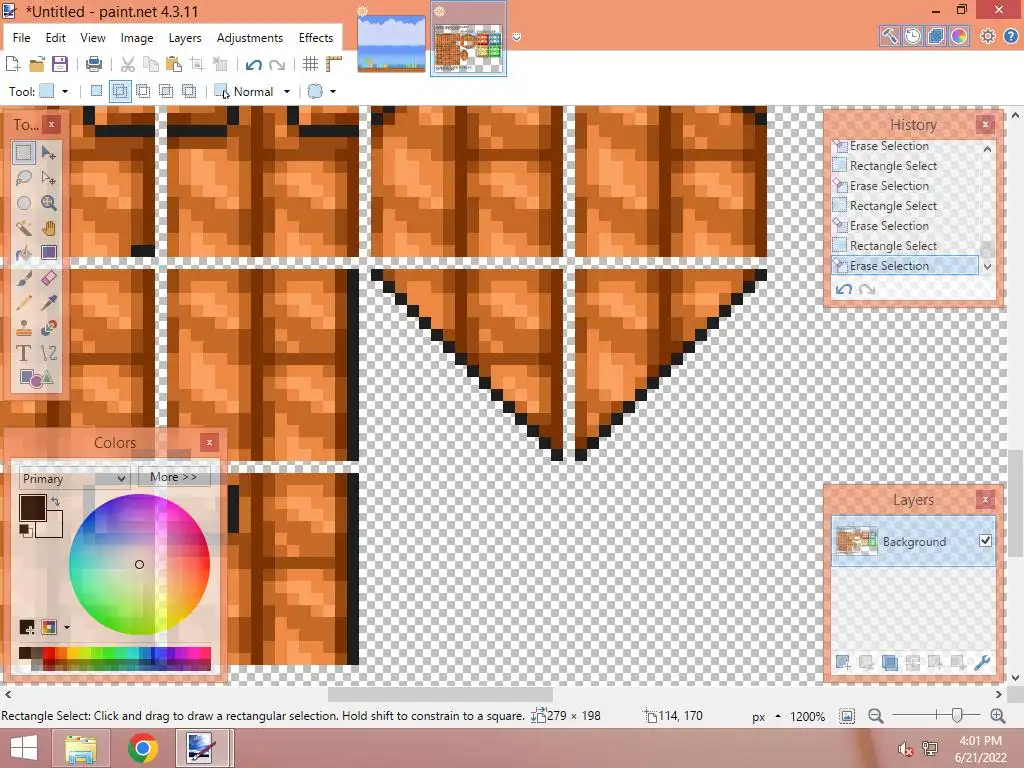The width and height of the screenshot is (1024, 768).
Task: Click the Save floppy disk icon
Action: click(x=60, y=64)
